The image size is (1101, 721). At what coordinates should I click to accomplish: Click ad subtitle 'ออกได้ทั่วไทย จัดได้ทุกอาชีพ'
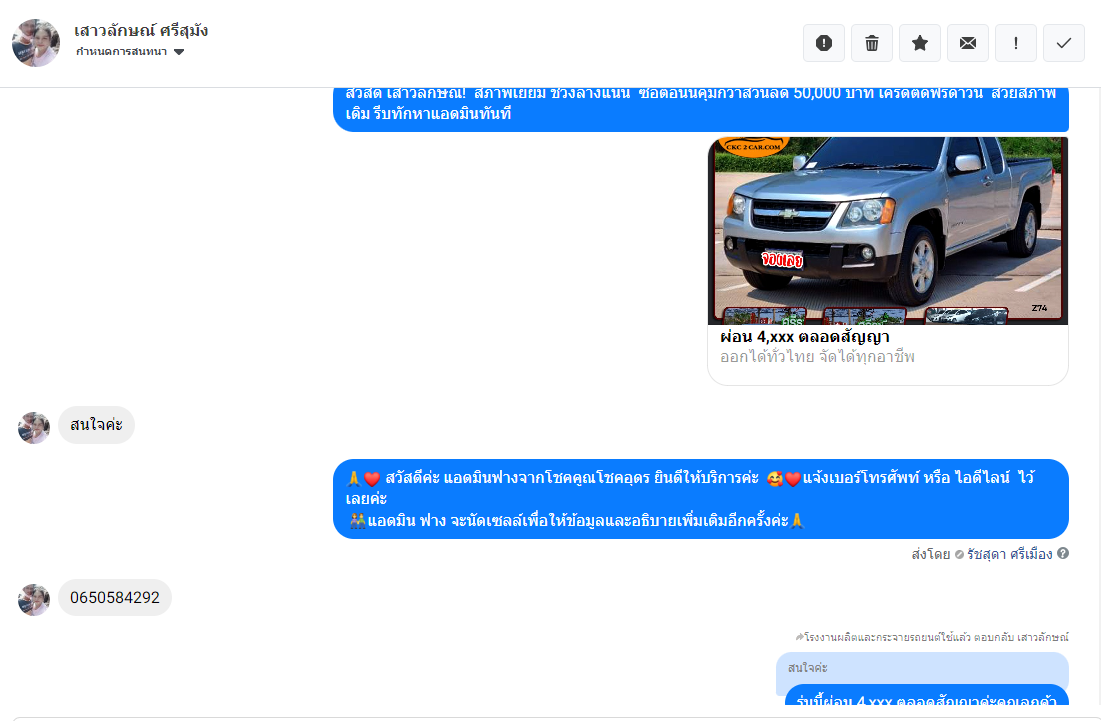point(817,357)
